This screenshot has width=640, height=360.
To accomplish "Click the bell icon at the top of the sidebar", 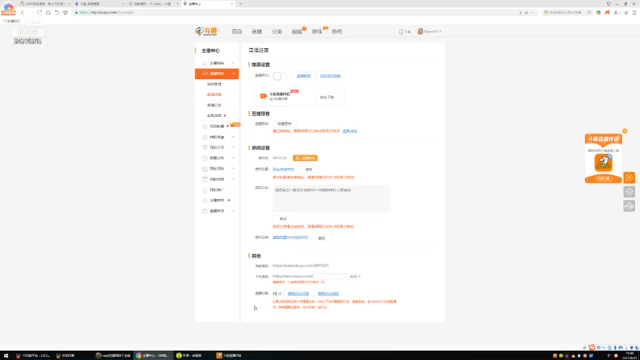I will pyautogui.click(x=205, y=63).
